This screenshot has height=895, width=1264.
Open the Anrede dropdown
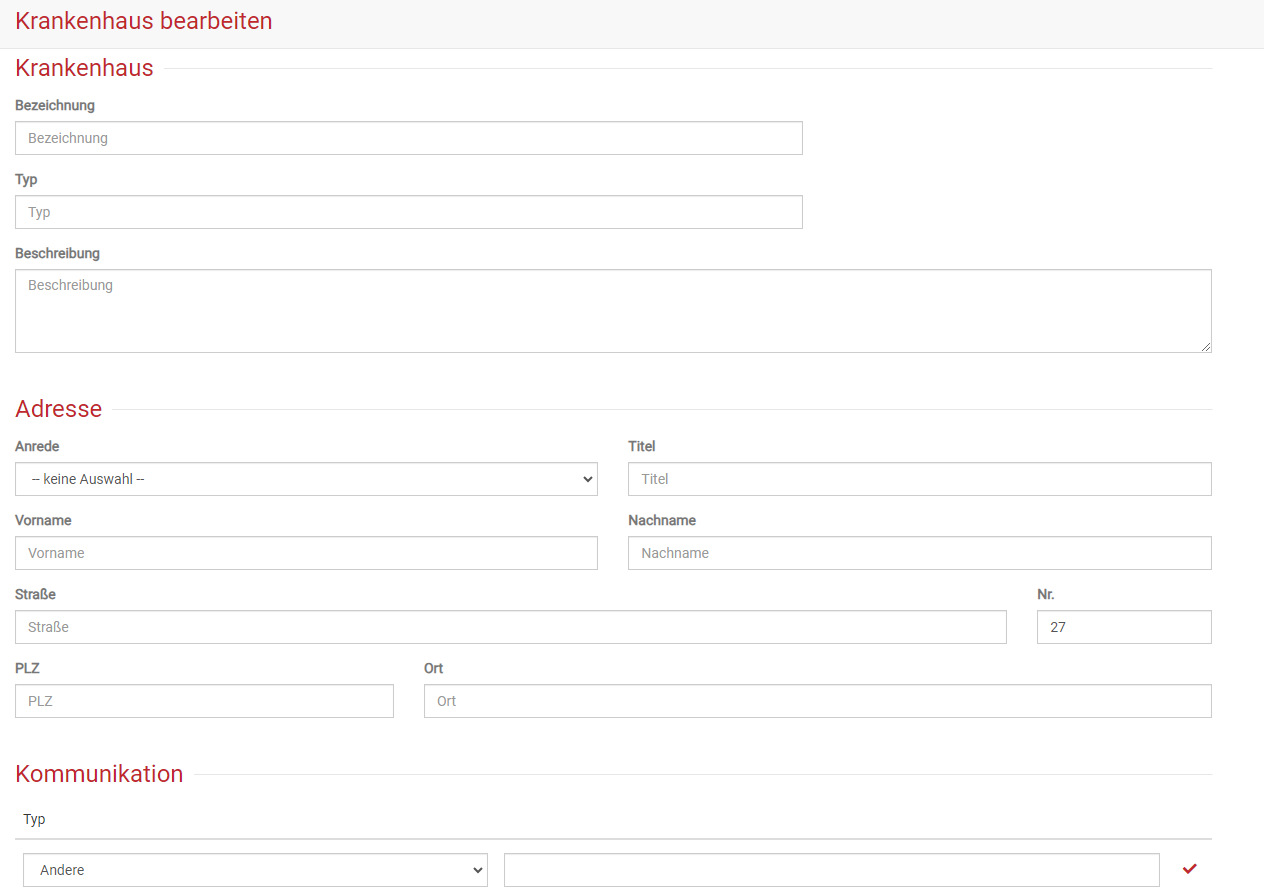point(306,479)
